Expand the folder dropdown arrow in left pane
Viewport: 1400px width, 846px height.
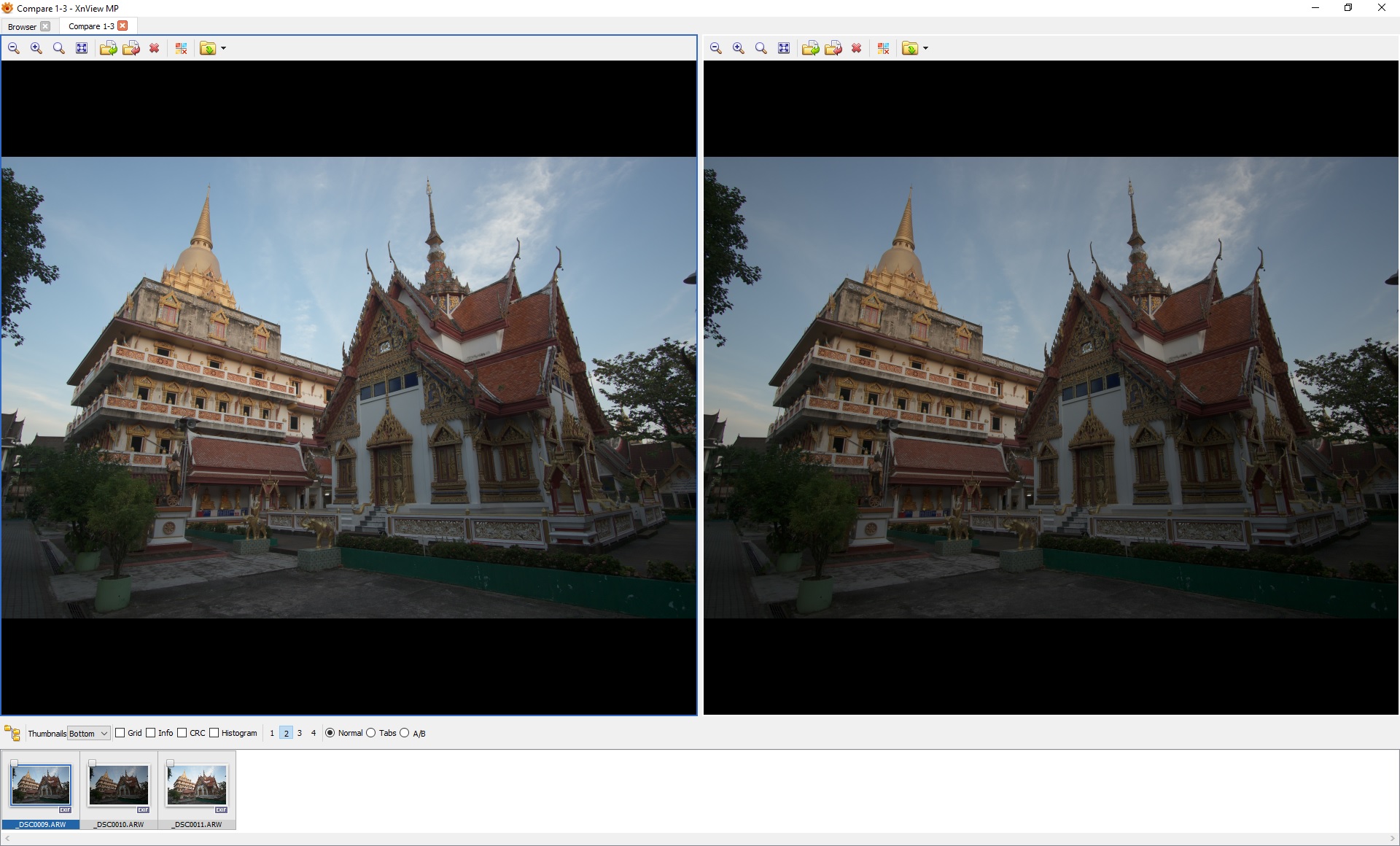(223, 48)
